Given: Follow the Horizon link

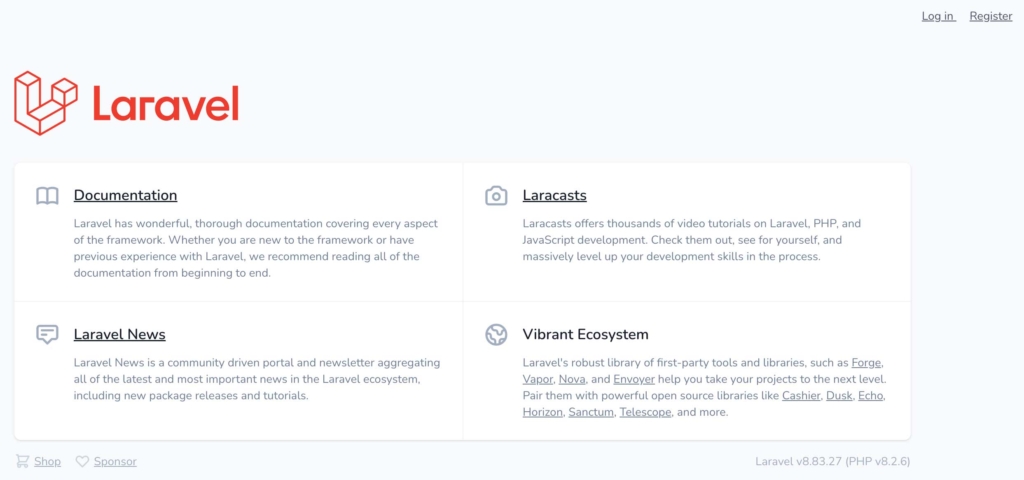Looking at the screenshot, I should [543, 413].
